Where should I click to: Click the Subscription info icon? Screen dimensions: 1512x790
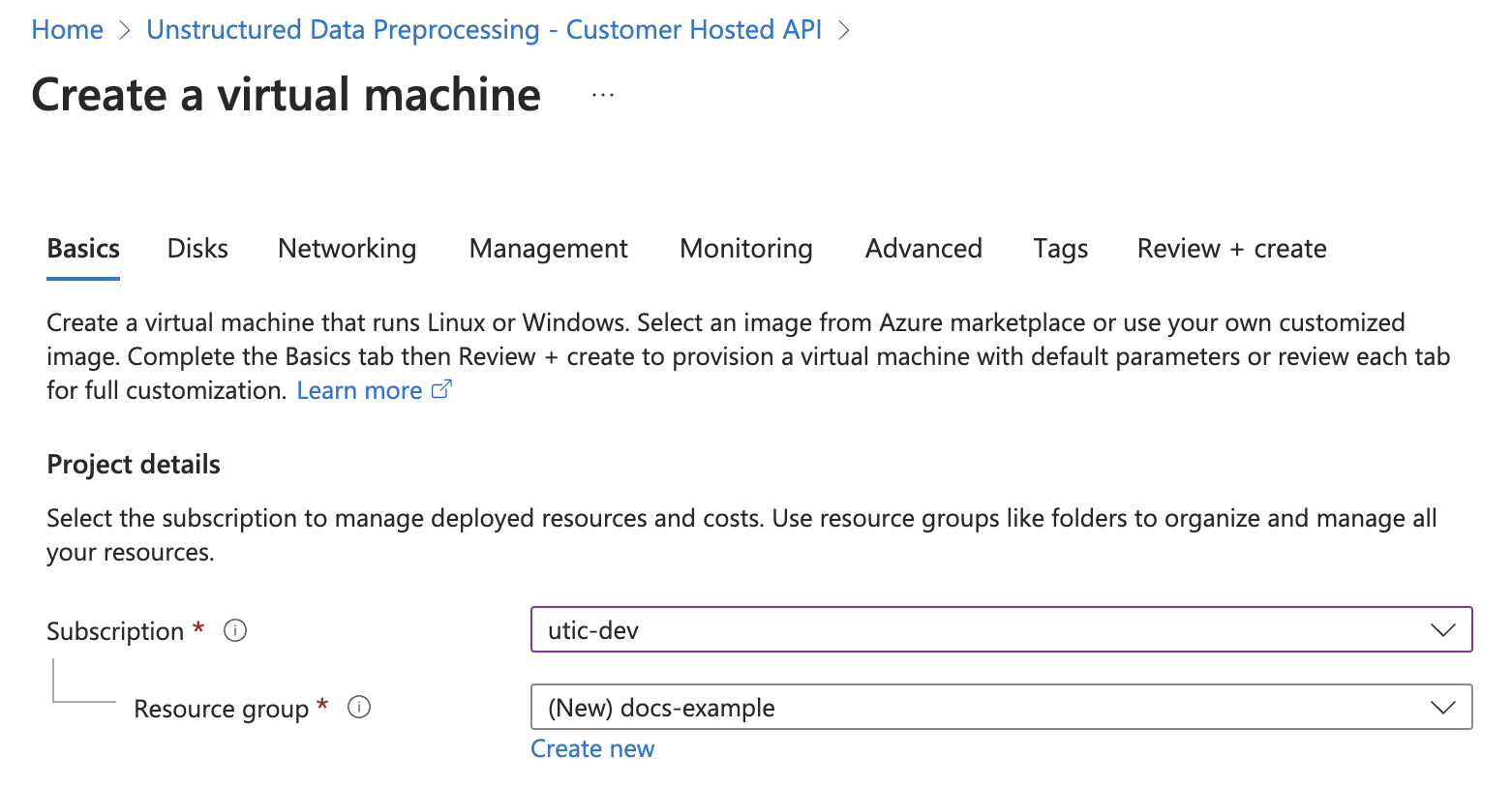click(235, 631)
